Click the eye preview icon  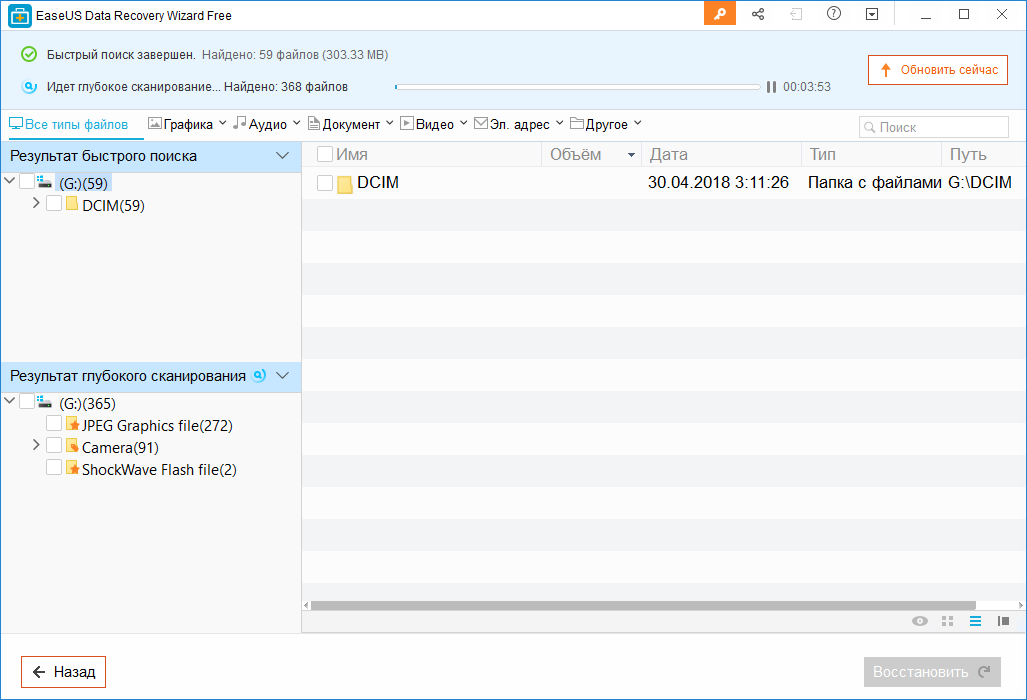[920, 621]
